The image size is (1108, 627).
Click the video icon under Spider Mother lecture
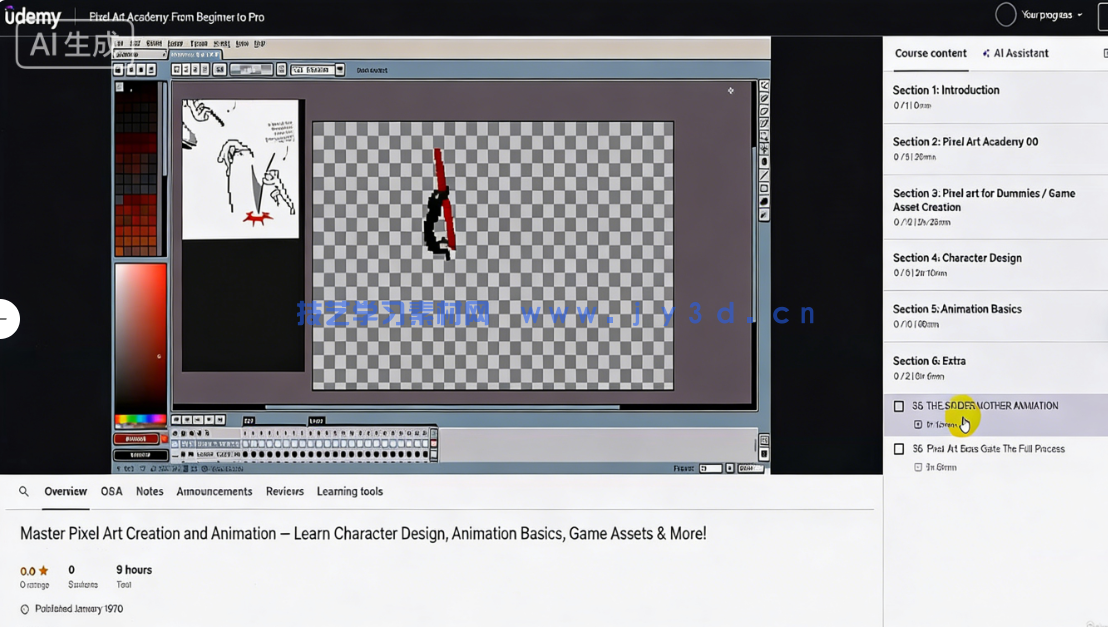(x=918, y=424)
